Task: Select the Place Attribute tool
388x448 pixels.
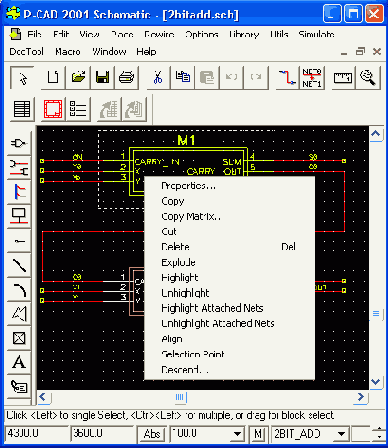Action: pos(19,387)
